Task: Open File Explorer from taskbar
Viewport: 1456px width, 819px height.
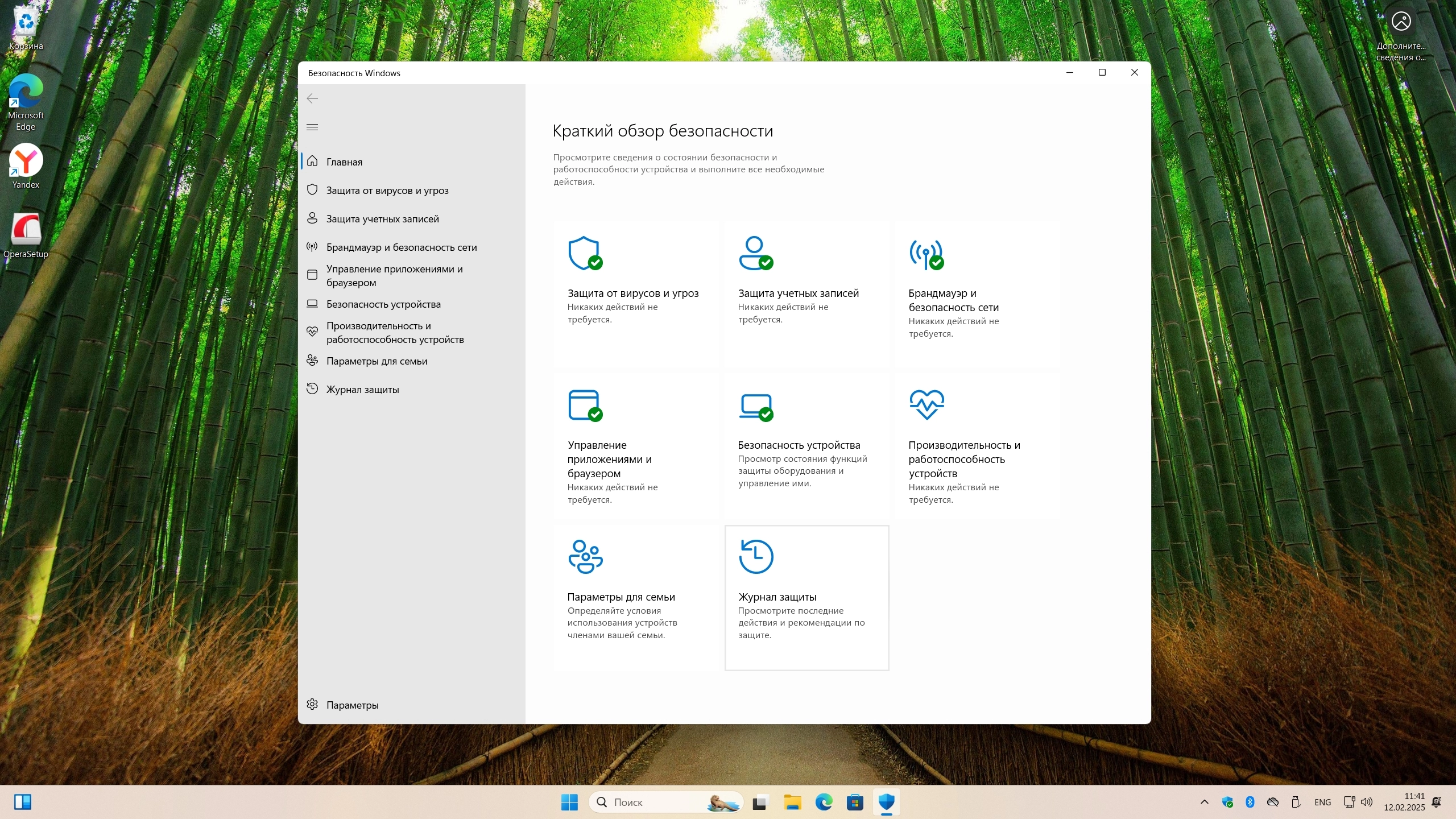Action: 792,802
